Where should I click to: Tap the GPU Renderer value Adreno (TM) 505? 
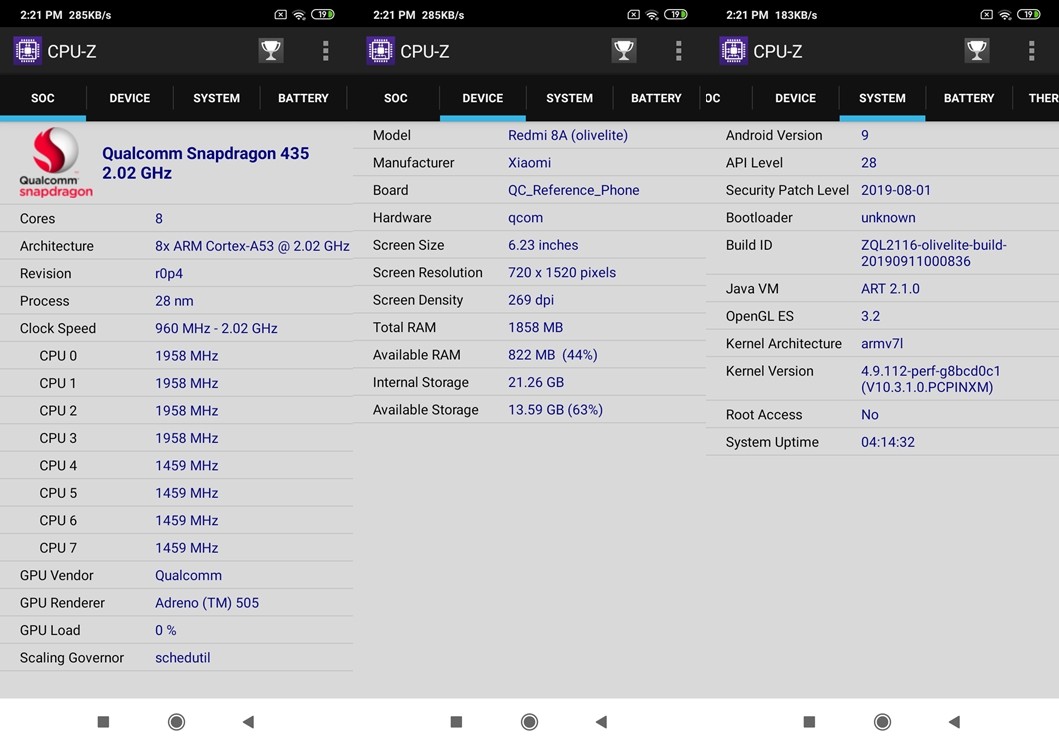(207, 603)
